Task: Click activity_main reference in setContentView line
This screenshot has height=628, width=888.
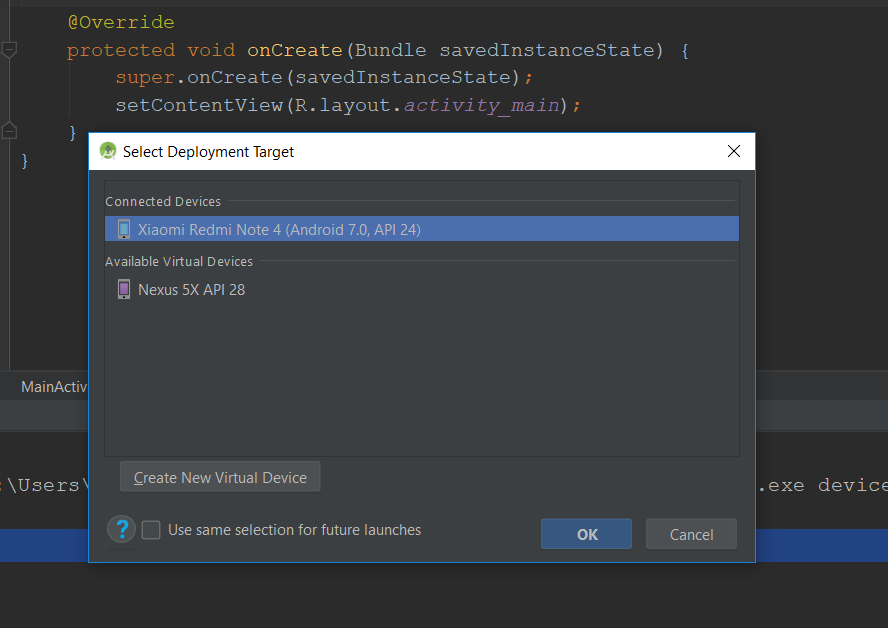Action: click(481, 105)
